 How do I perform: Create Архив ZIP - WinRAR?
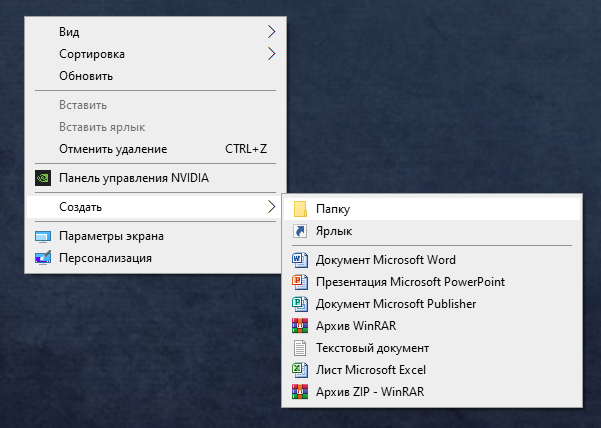coord(432,392)
